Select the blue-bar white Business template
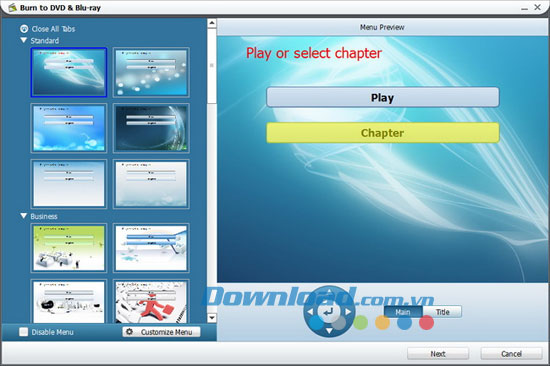Image resolution: width=550 pixels, height=366 pixels. click(151, 248)
